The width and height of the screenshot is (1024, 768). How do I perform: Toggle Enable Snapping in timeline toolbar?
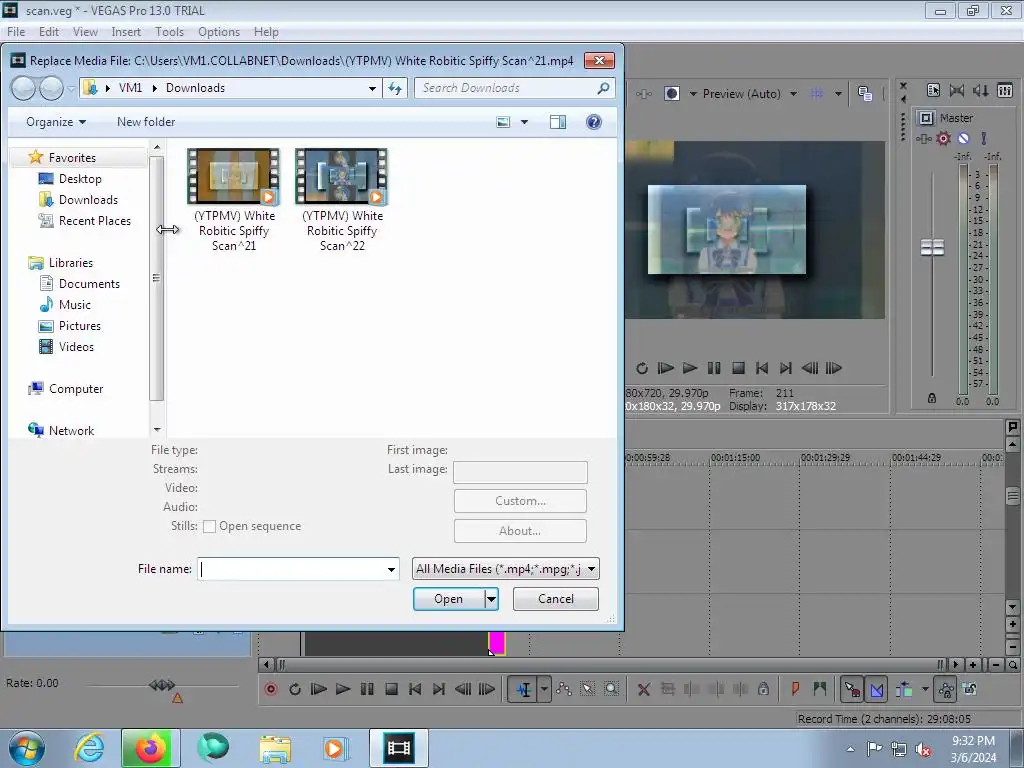(852, 689)
